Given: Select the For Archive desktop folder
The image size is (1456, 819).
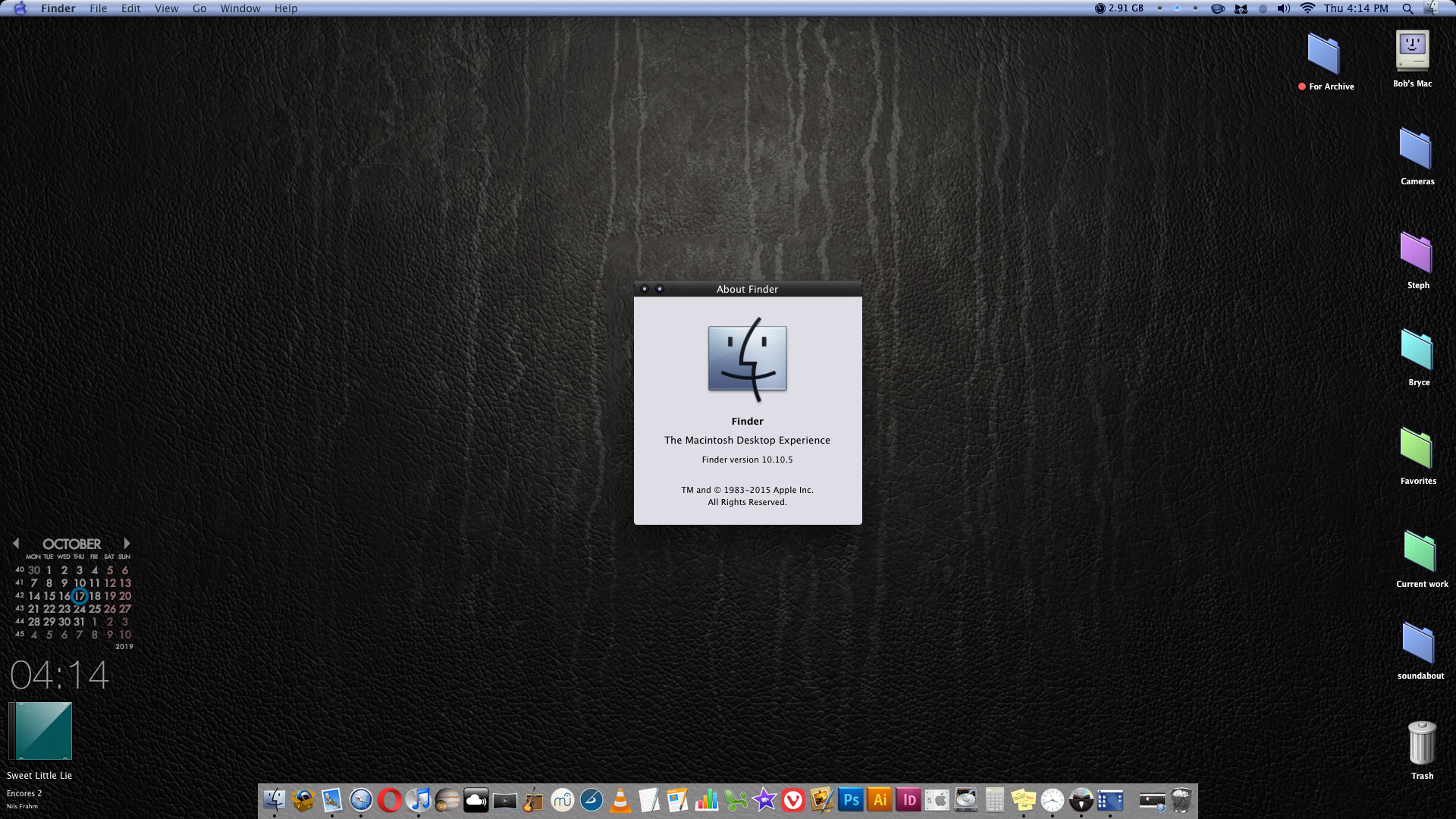Looking at the screenshot, I should 1324,53.
